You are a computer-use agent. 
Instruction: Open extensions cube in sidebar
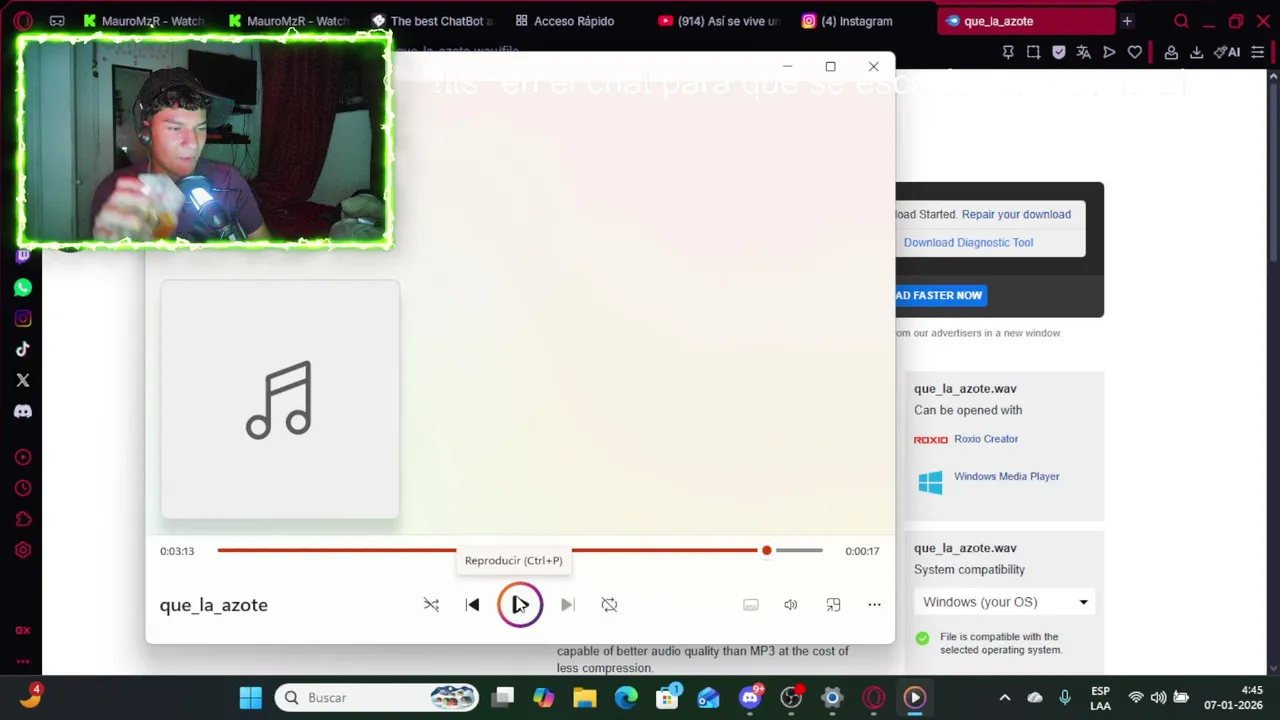pos(23,519)
